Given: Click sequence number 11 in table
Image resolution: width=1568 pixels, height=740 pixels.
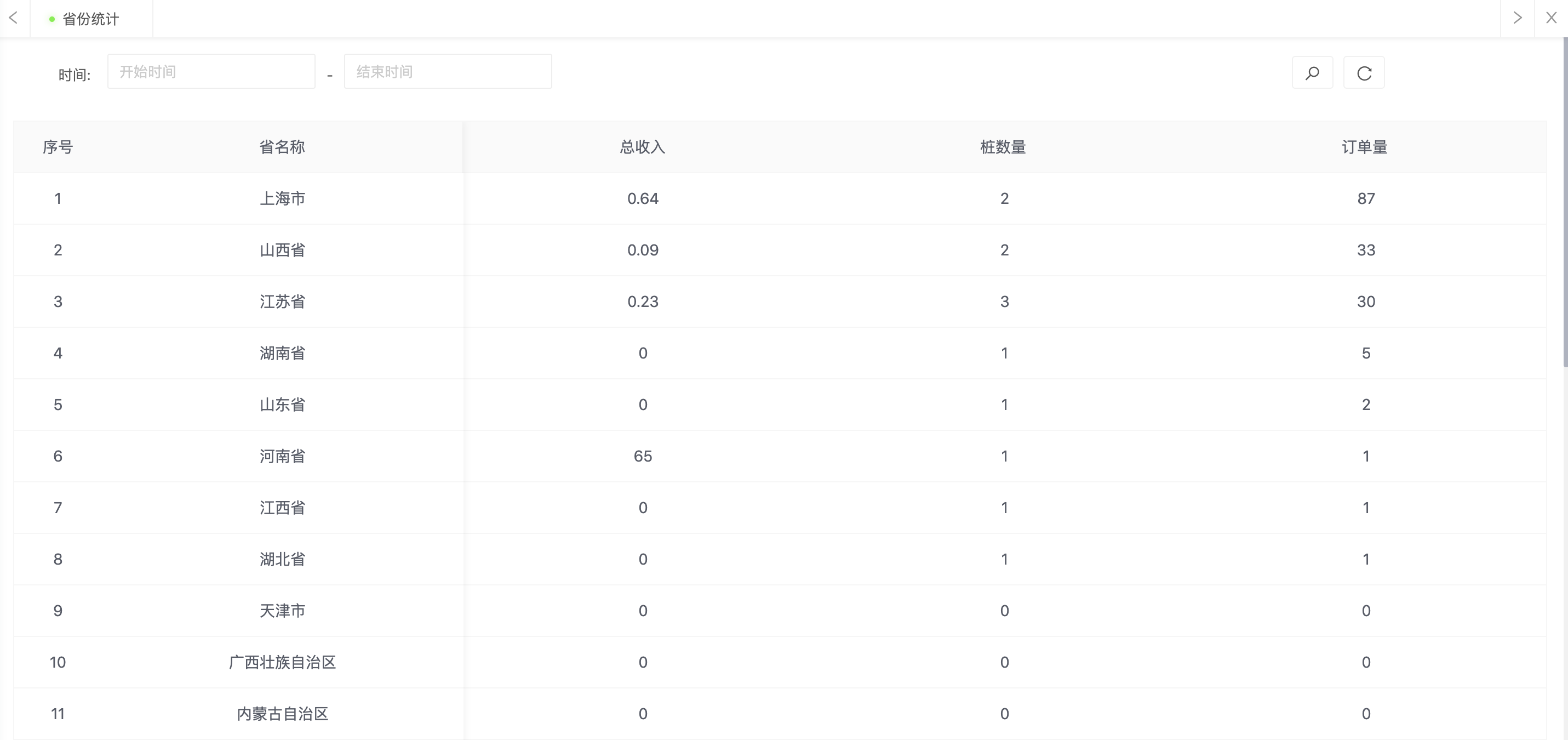Looking at the screenshot, I should coord(58,714).
